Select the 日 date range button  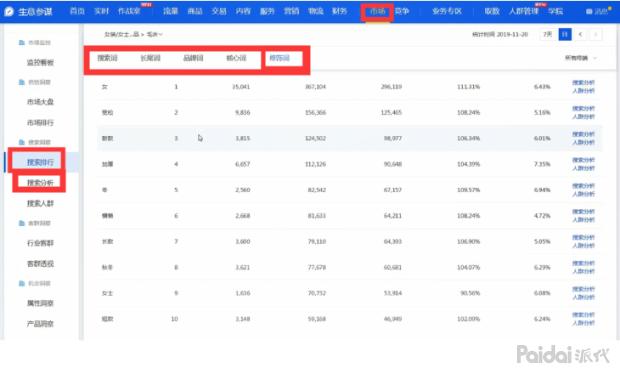[x=565, y=34]
